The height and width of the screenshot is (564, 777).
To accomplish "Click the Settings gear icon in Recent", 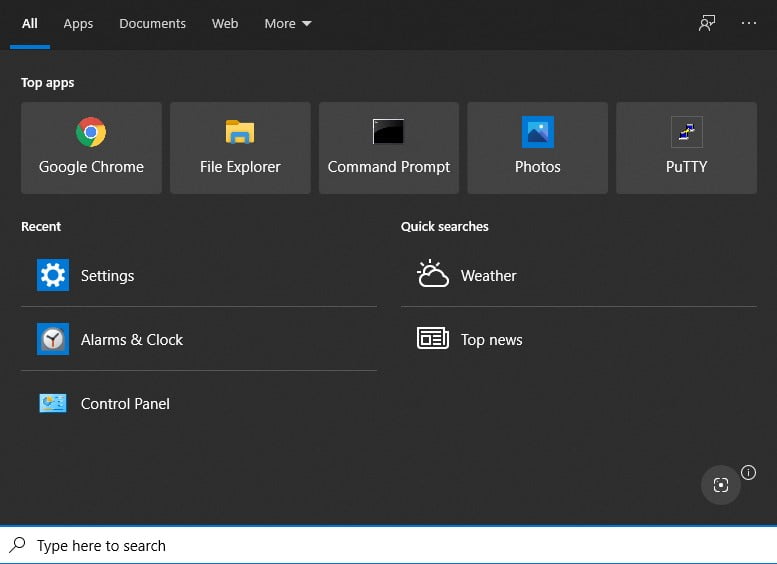I will 53,275.
